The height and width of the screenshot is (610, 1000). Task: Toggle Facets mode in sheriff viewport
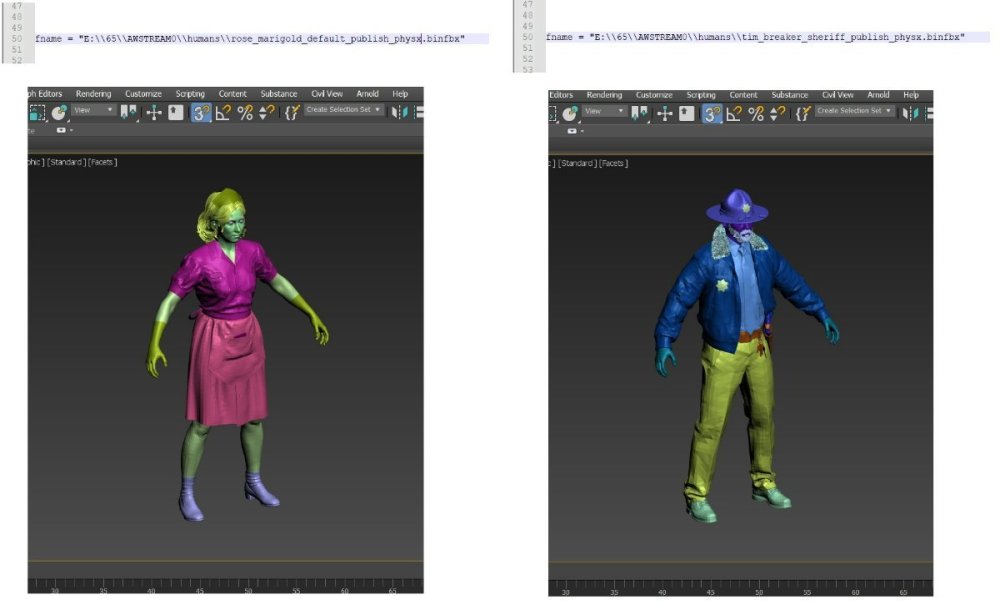[x=614, y=162]
